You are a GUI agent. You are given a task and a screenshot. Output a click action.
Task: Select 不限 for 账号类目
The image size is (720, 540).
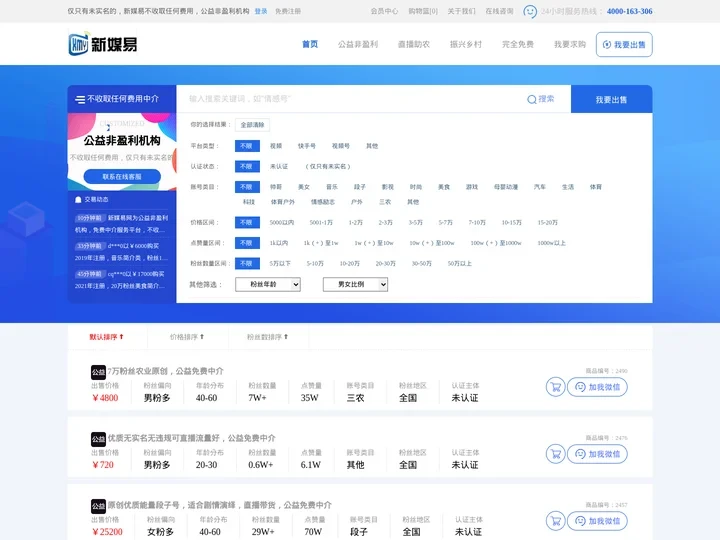(247, 187)
